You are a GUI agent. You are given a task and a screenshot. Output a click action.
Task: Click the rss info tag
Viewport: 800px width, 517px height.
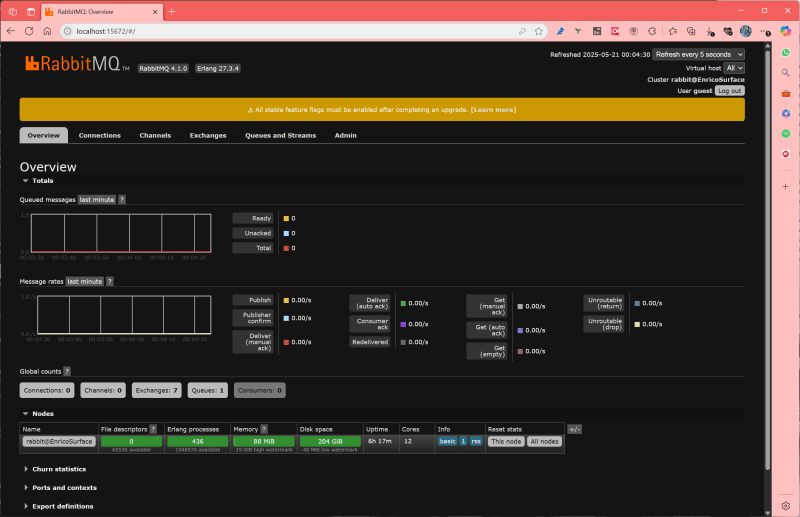(476, 441)
